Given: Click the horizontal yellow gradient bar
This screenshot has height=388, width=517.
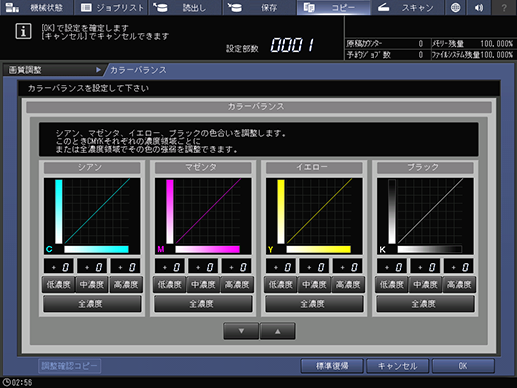Looking at the screenshot, I should point(318,249).
